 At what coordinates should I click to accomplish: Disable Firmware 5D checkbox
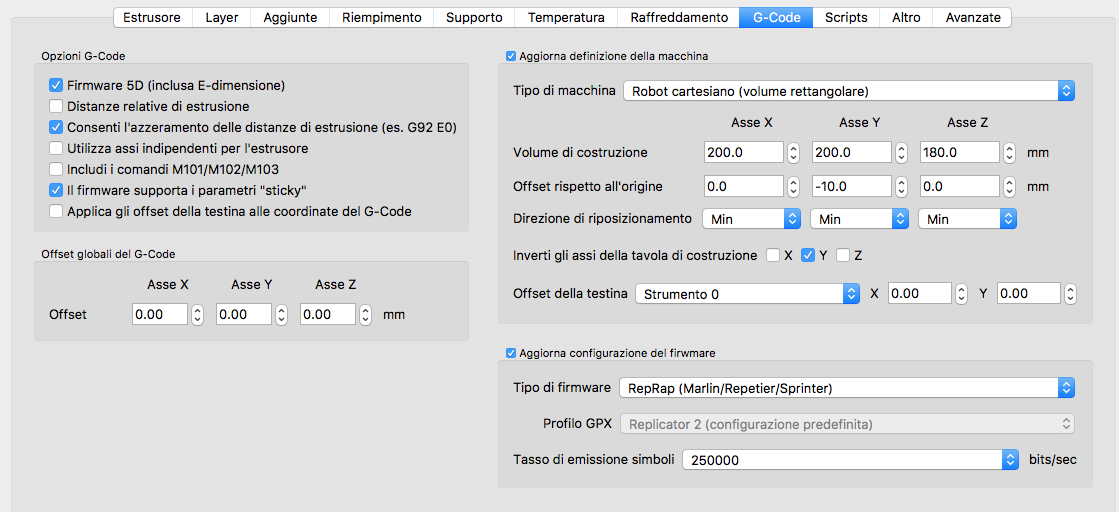pyautogui.click(x=56, y=86)
